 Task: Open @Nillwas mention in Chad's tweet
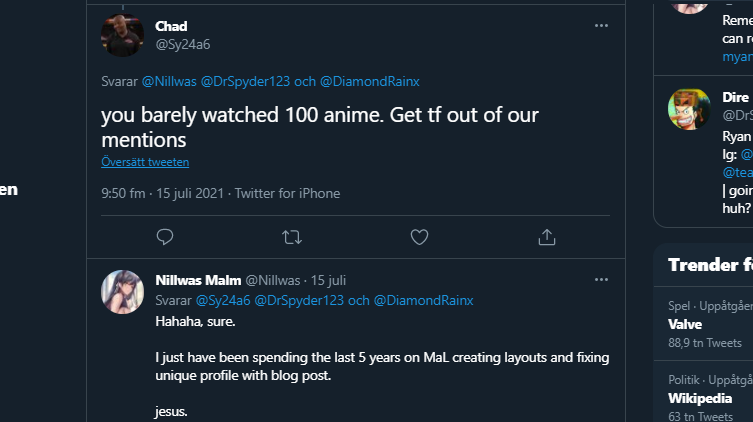(x=169, y=80)
